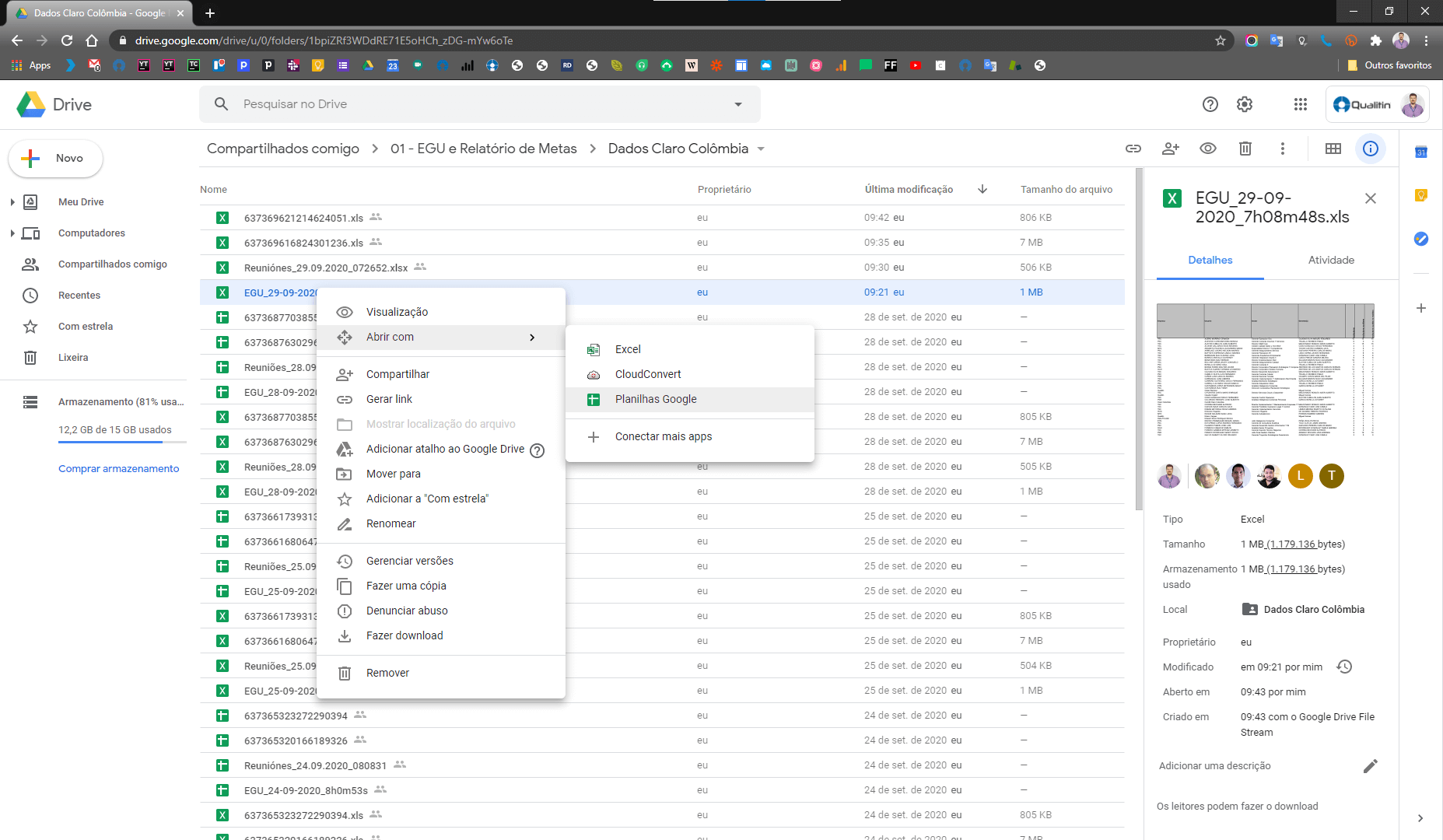
Task: Click the Novo button
Action: [x=55, y=159]
